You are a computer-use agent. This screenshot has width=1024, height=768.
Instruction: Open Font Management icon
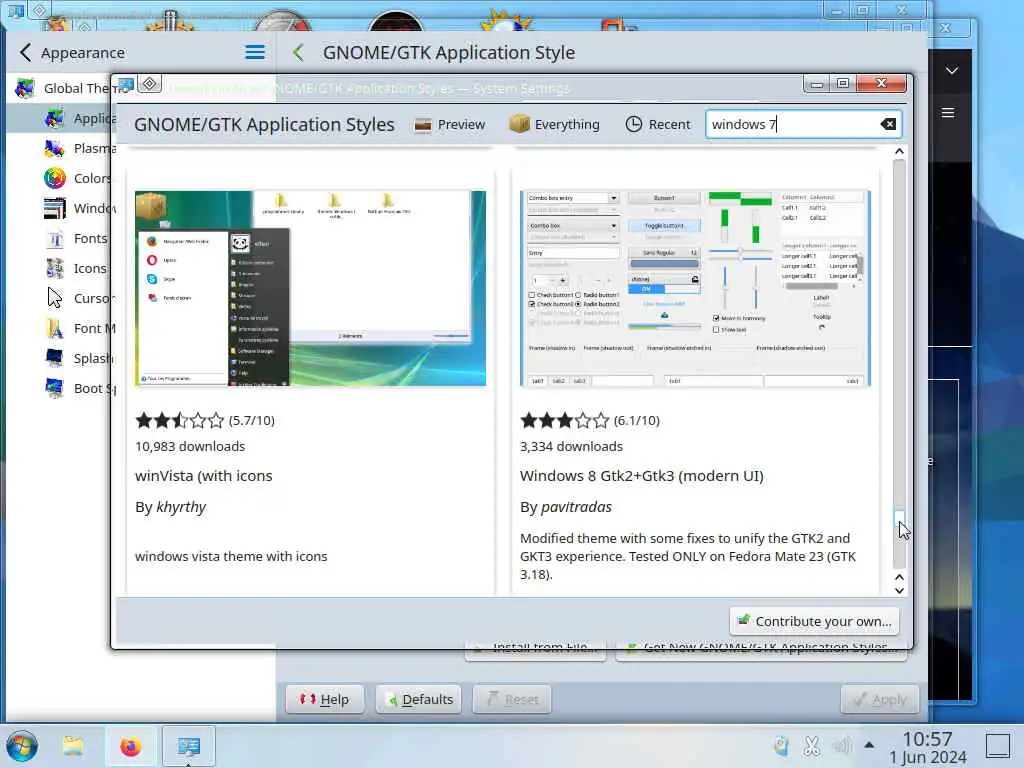[55, 328]
